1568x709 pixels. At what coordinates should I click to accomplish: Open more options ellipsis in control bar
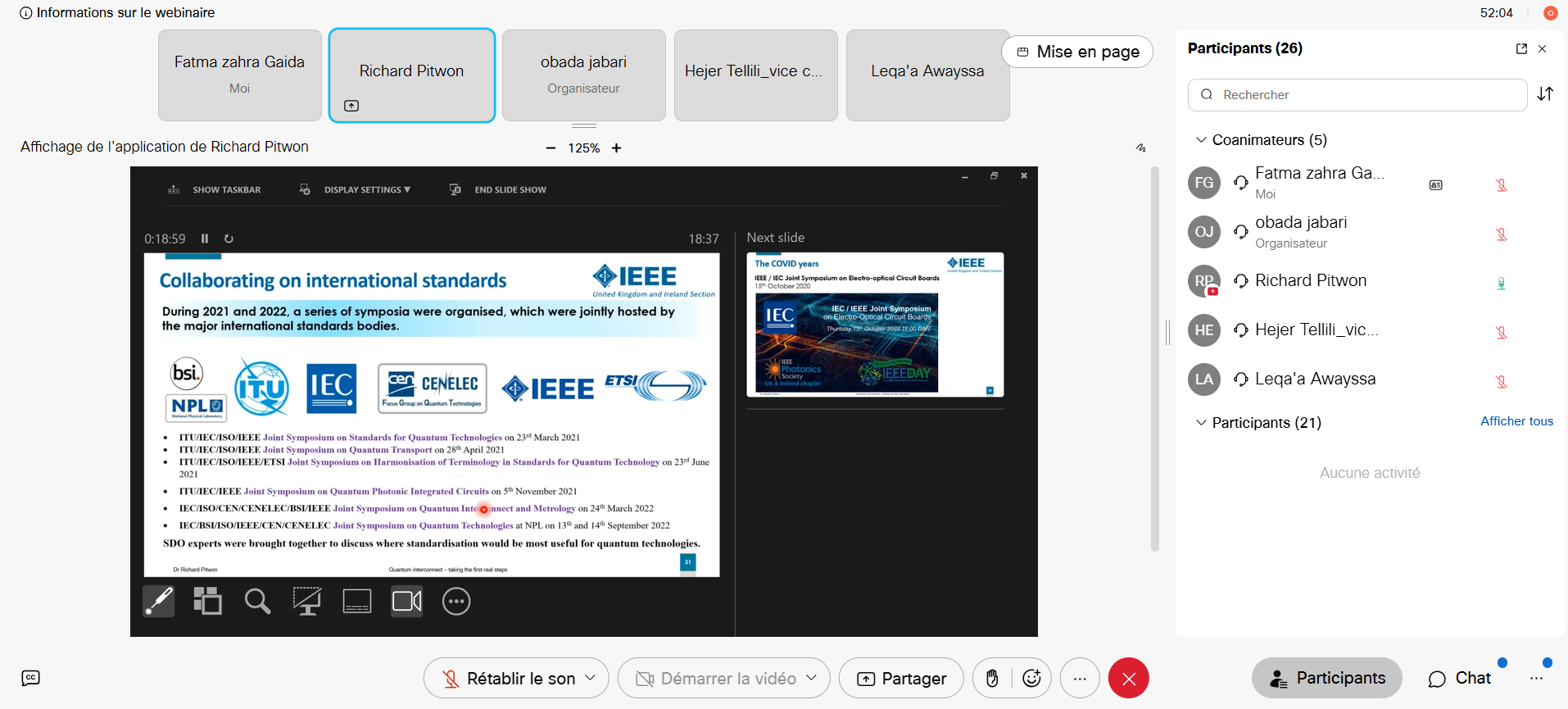click(1080, 679)
